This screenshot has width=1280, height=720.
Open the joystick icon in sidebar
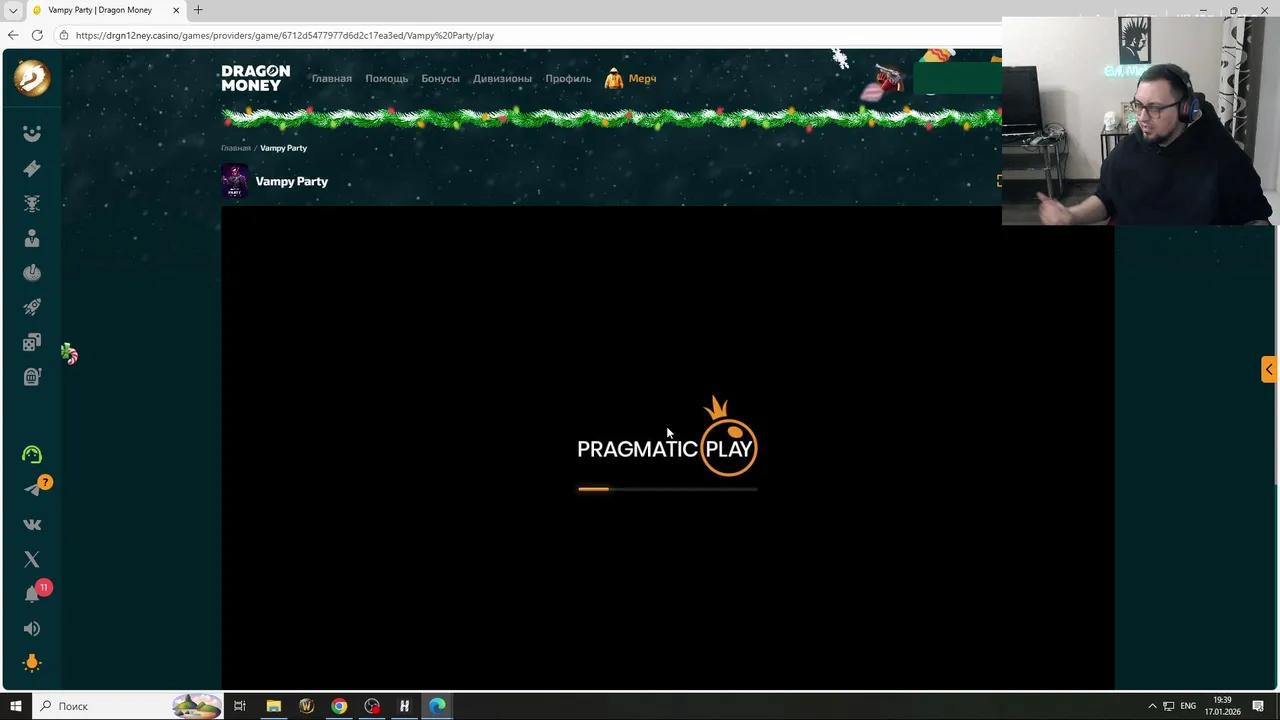[32, 273]
